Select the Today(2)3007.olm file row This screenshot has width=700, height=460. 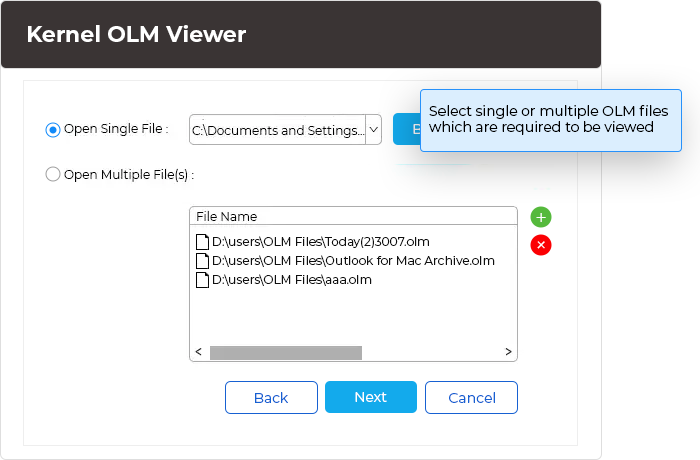click(312, 242)
